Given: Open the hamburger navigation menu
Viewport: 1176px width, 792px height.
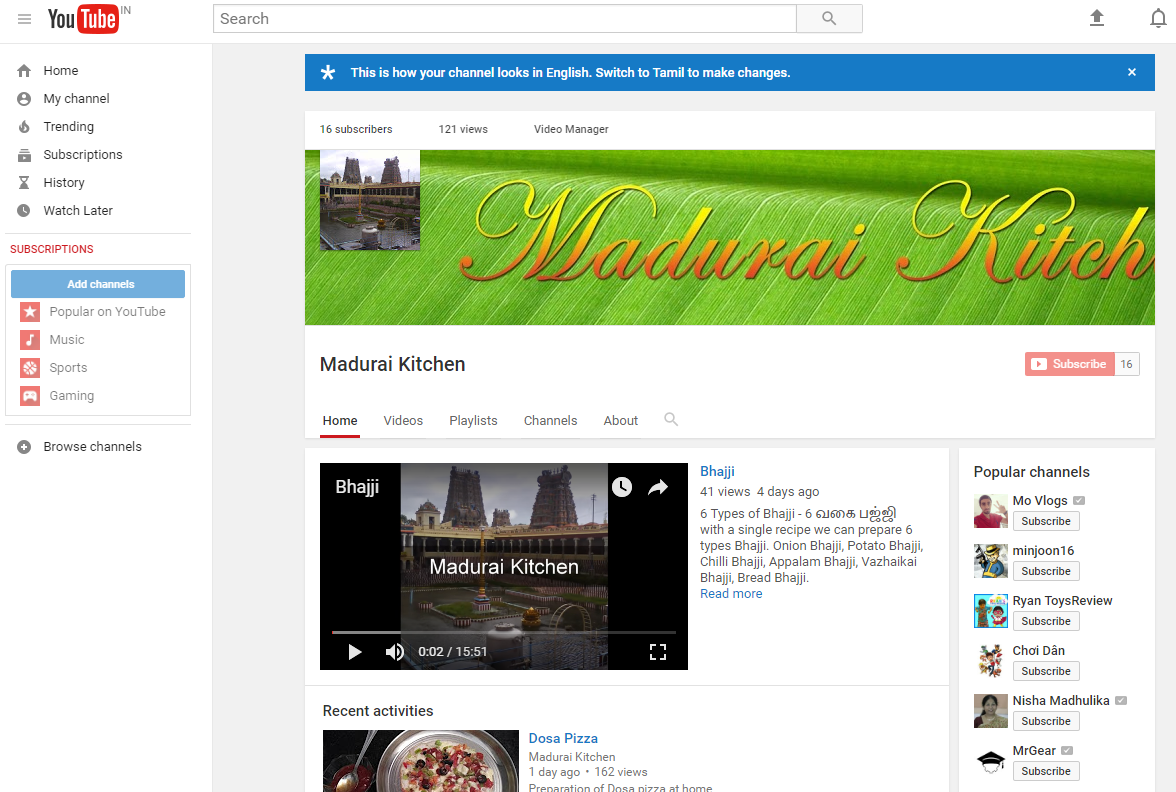Looking at the screenshot, I should click(x=24, y=17).
